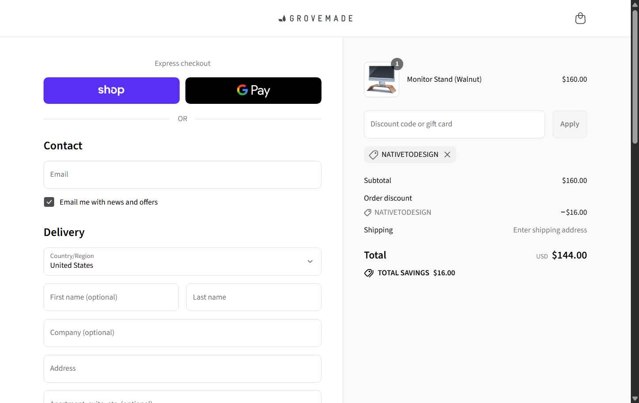Image resolution: width=639 pixels, height=403 pixels.
Task: Remove the NATIVETODESIGN discount code
Action: coord(447,154)
